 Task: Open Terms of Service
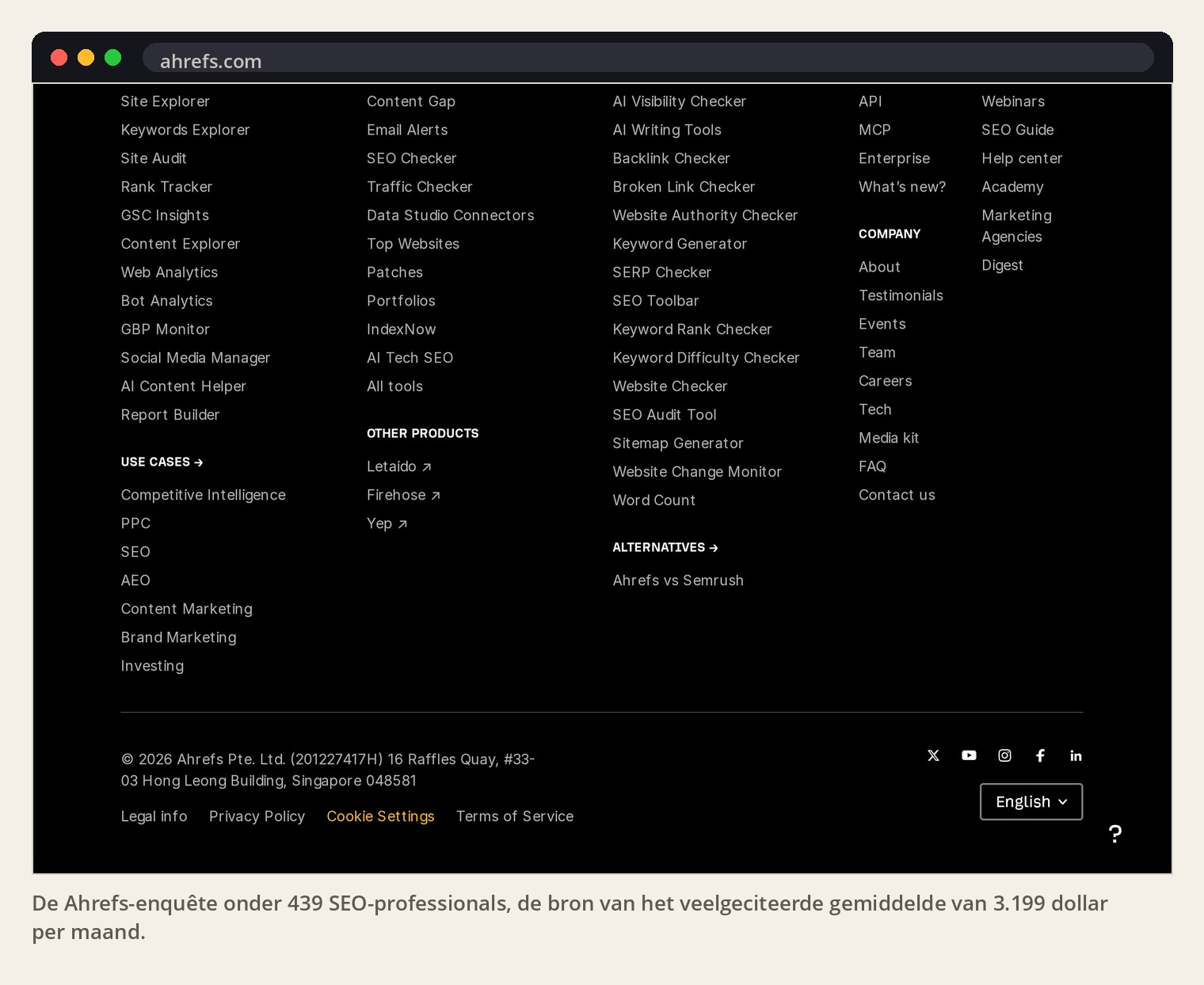515,816
